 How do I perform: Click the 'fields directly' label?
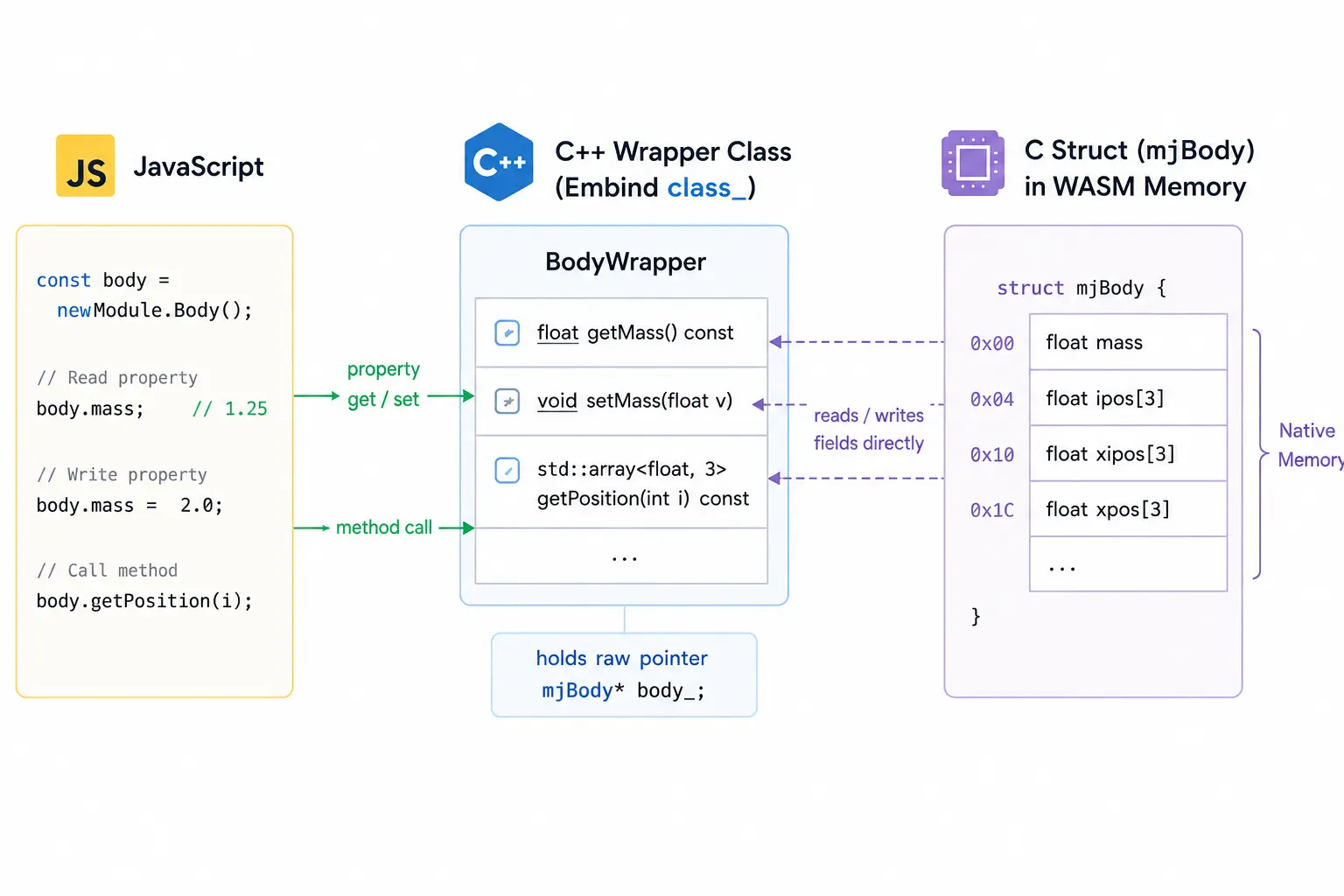tap(869, 444)
